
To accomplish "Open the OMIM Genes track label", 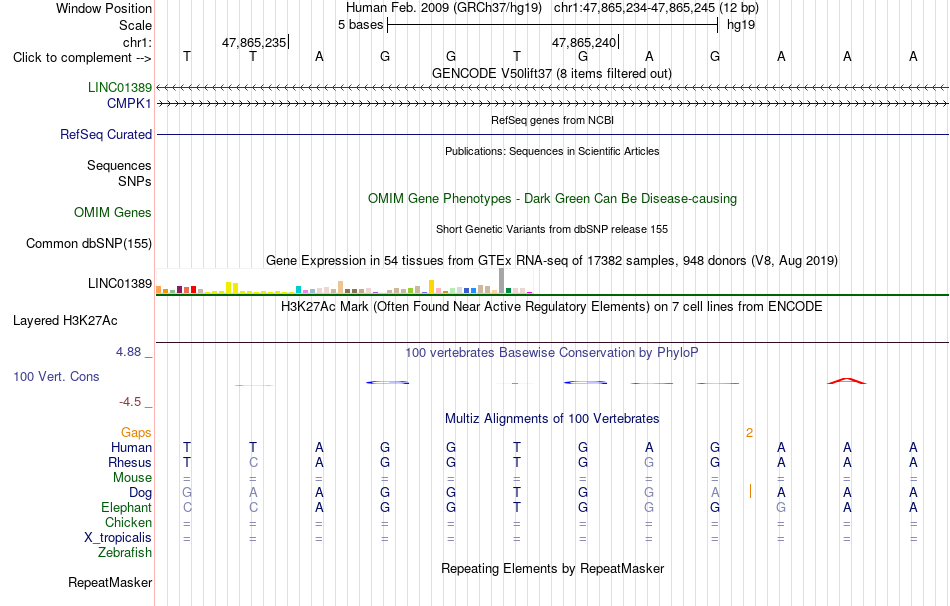I will point(112,213).
